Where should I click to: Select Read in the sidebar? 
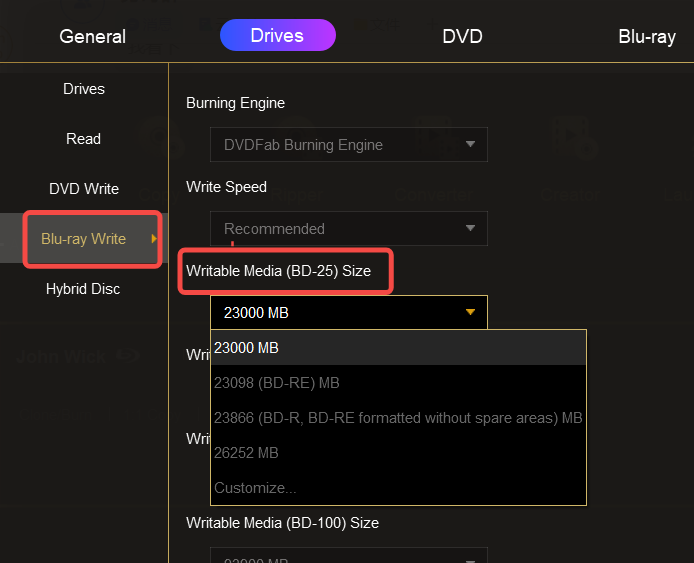point(84,139)
